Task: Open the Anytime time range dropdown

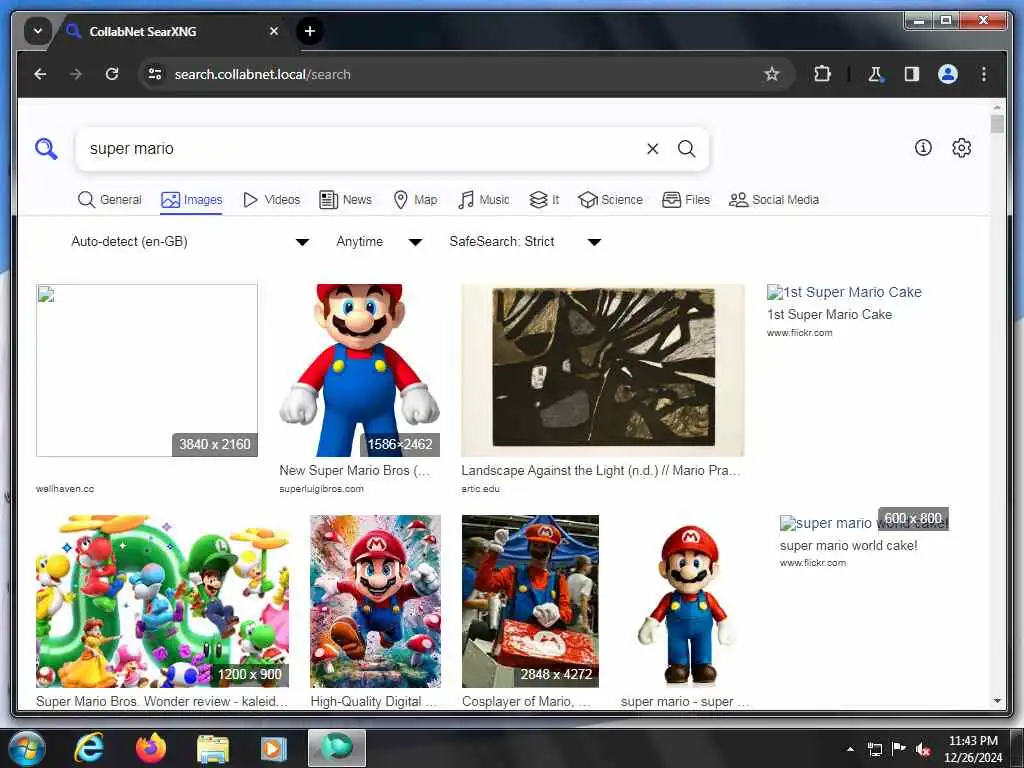Action: [x=379, y=242]
